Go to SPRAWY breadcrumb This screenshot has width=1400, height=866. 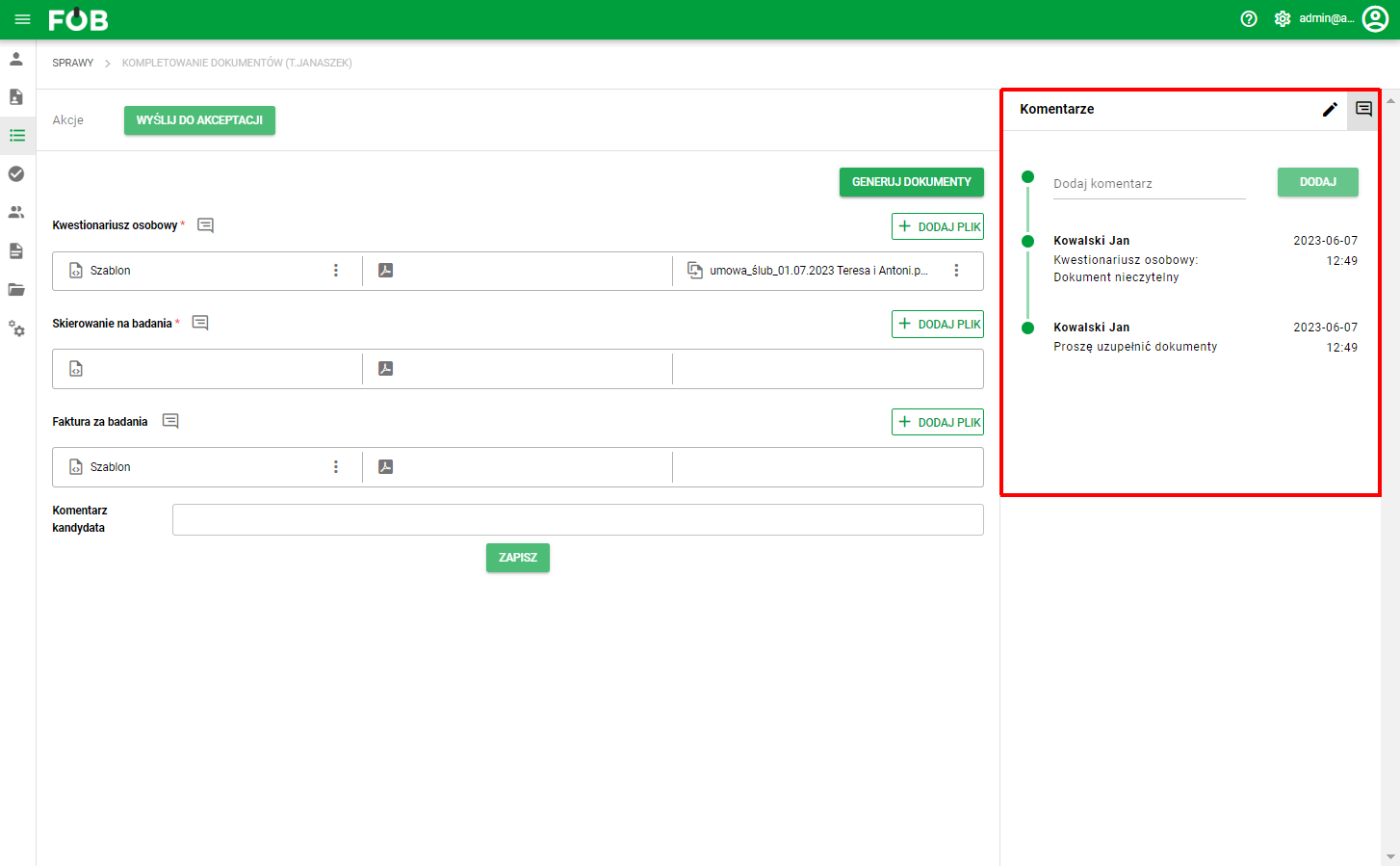click(x=73, y=63)
